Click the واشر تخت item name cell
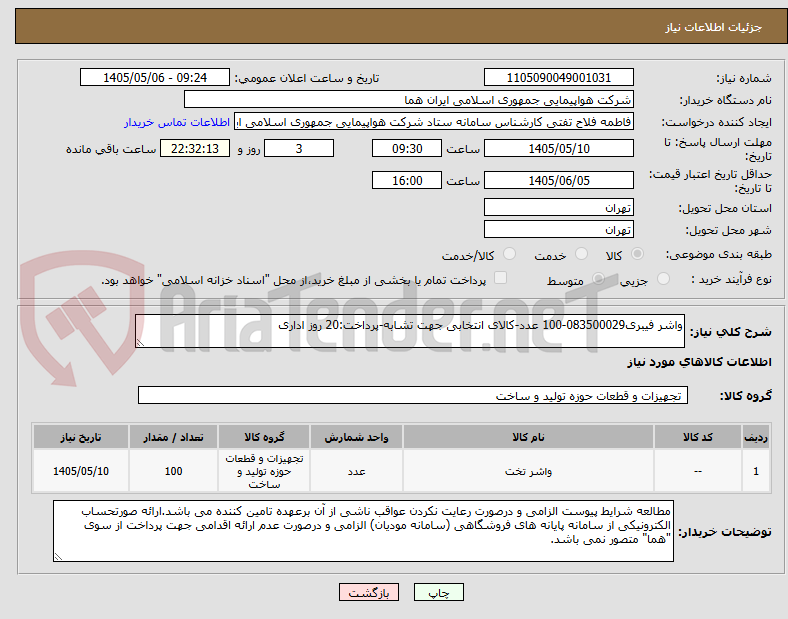 (528, 471)
